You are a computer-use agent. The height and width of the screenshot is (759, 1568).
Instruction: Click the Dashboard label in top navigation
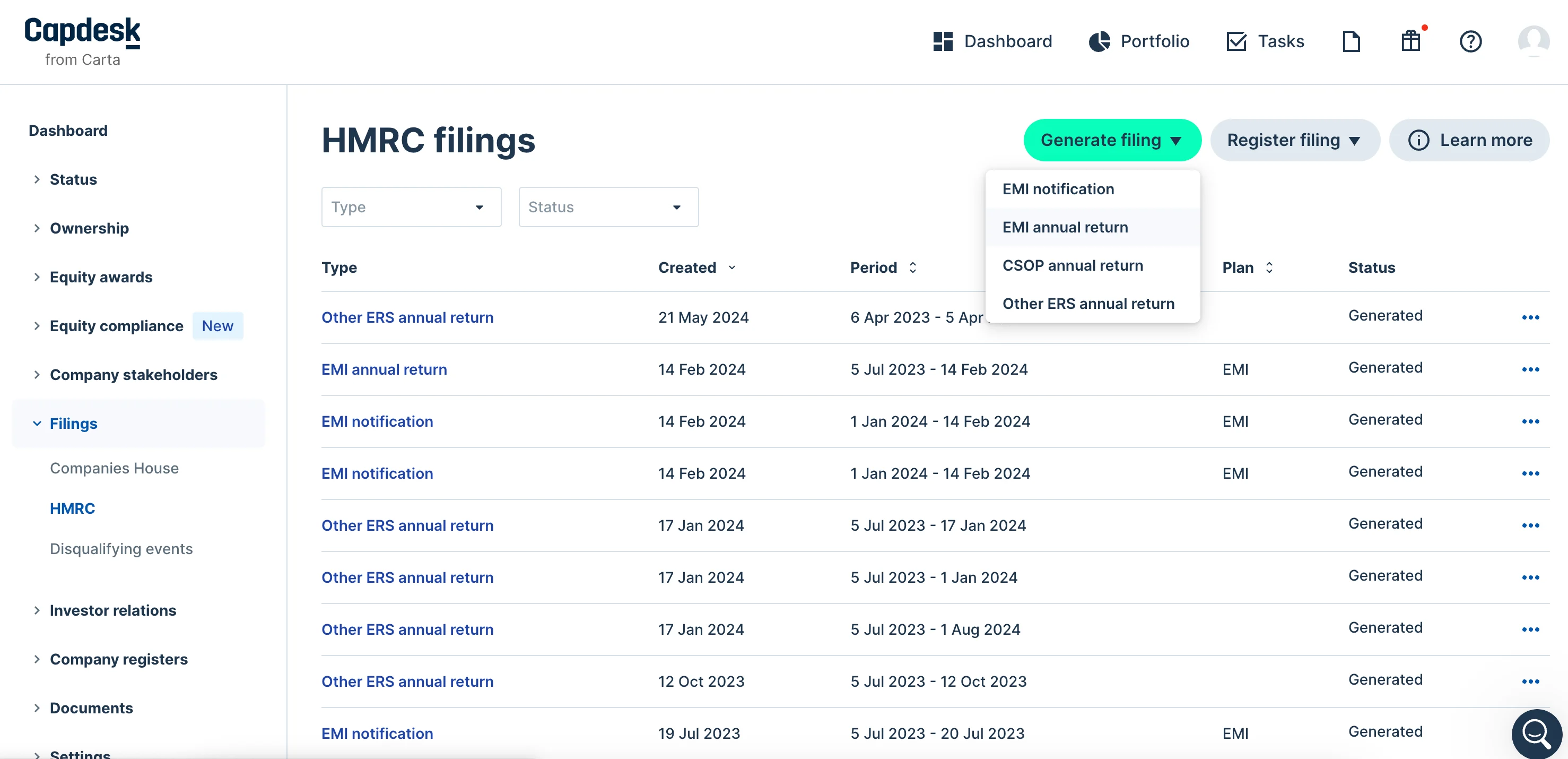tap(1008, 41)
